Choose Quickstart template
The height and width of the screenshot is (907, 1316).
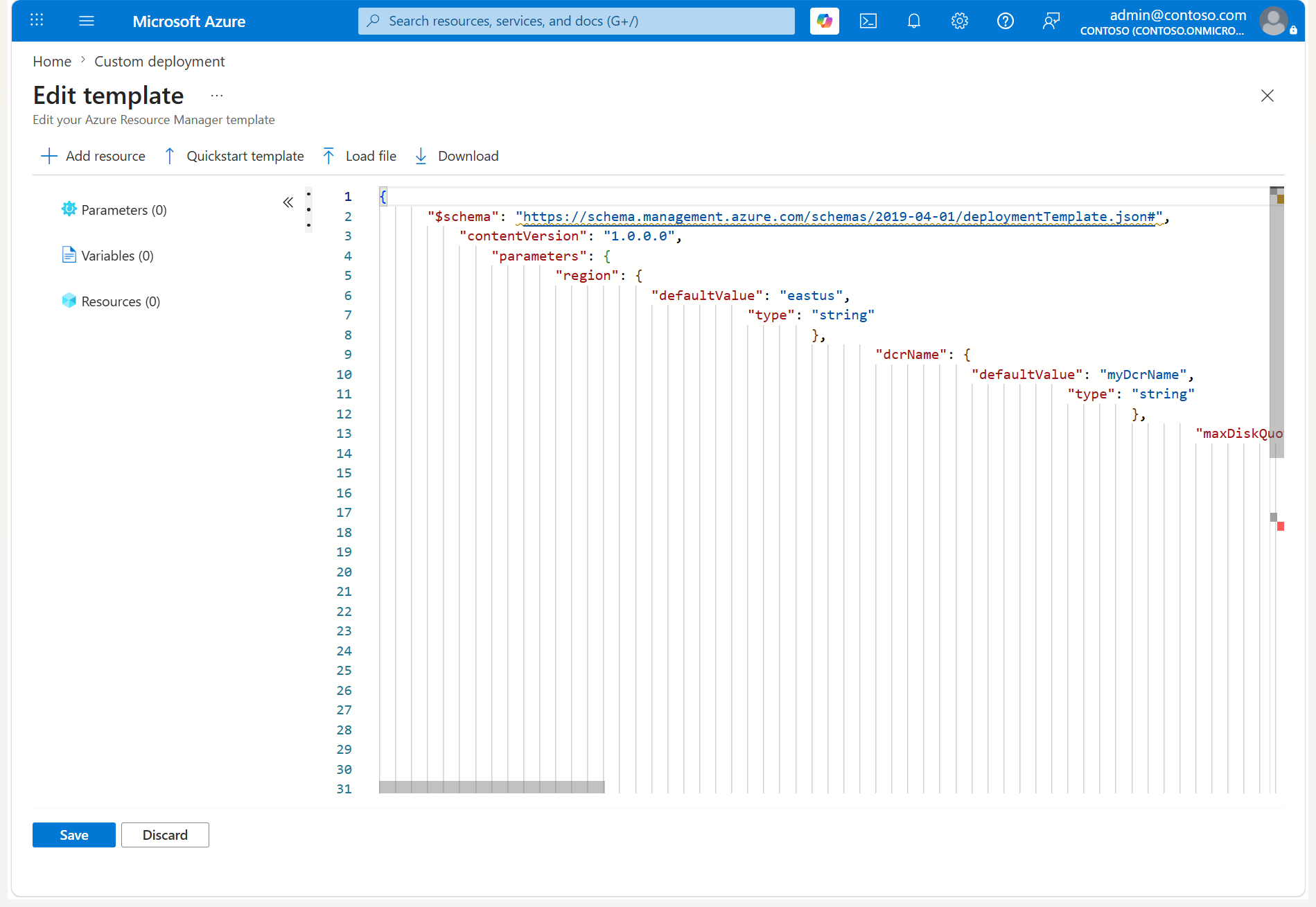click(234, 156)
